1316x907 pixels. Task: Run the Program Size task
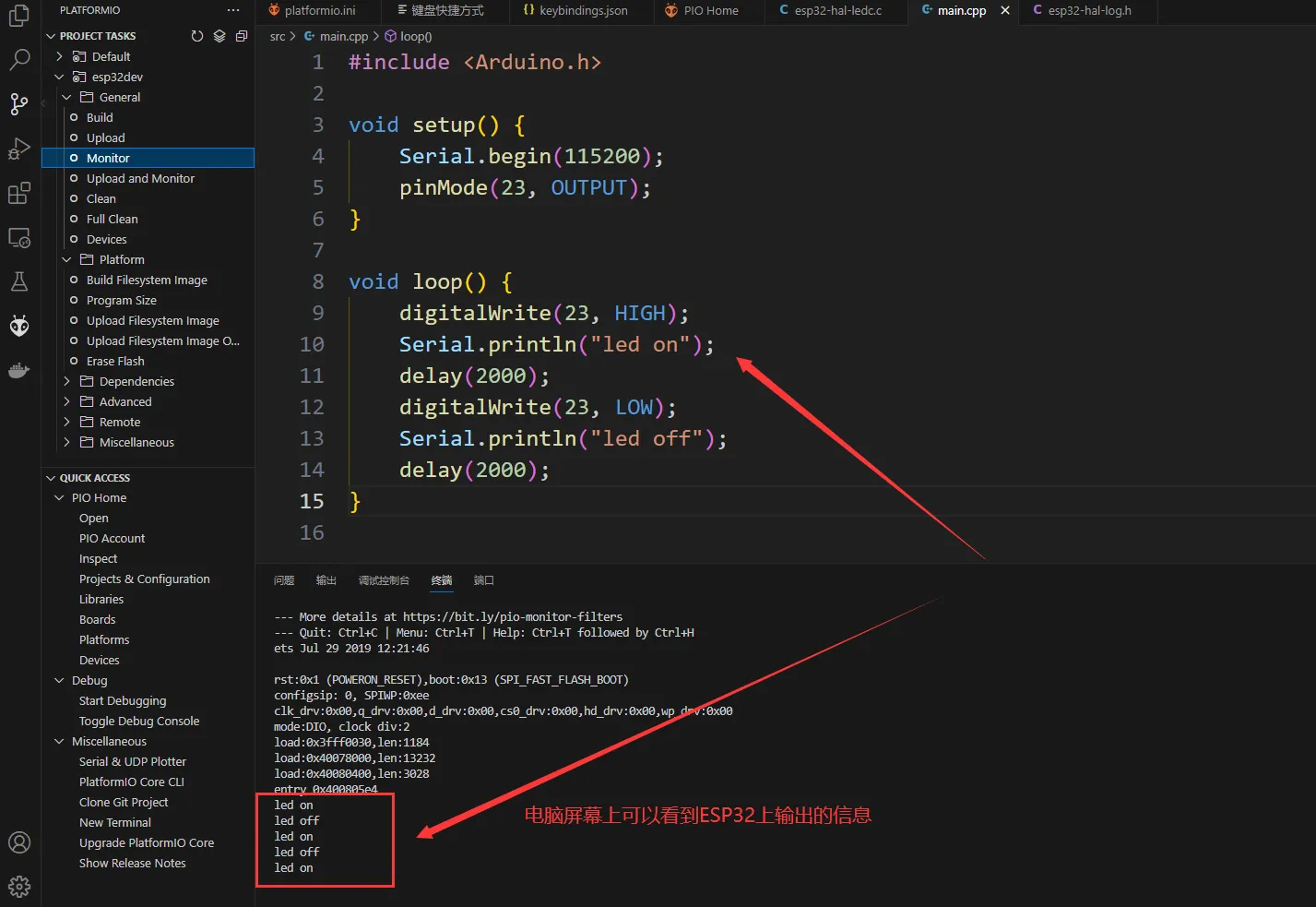pos(121,300)
